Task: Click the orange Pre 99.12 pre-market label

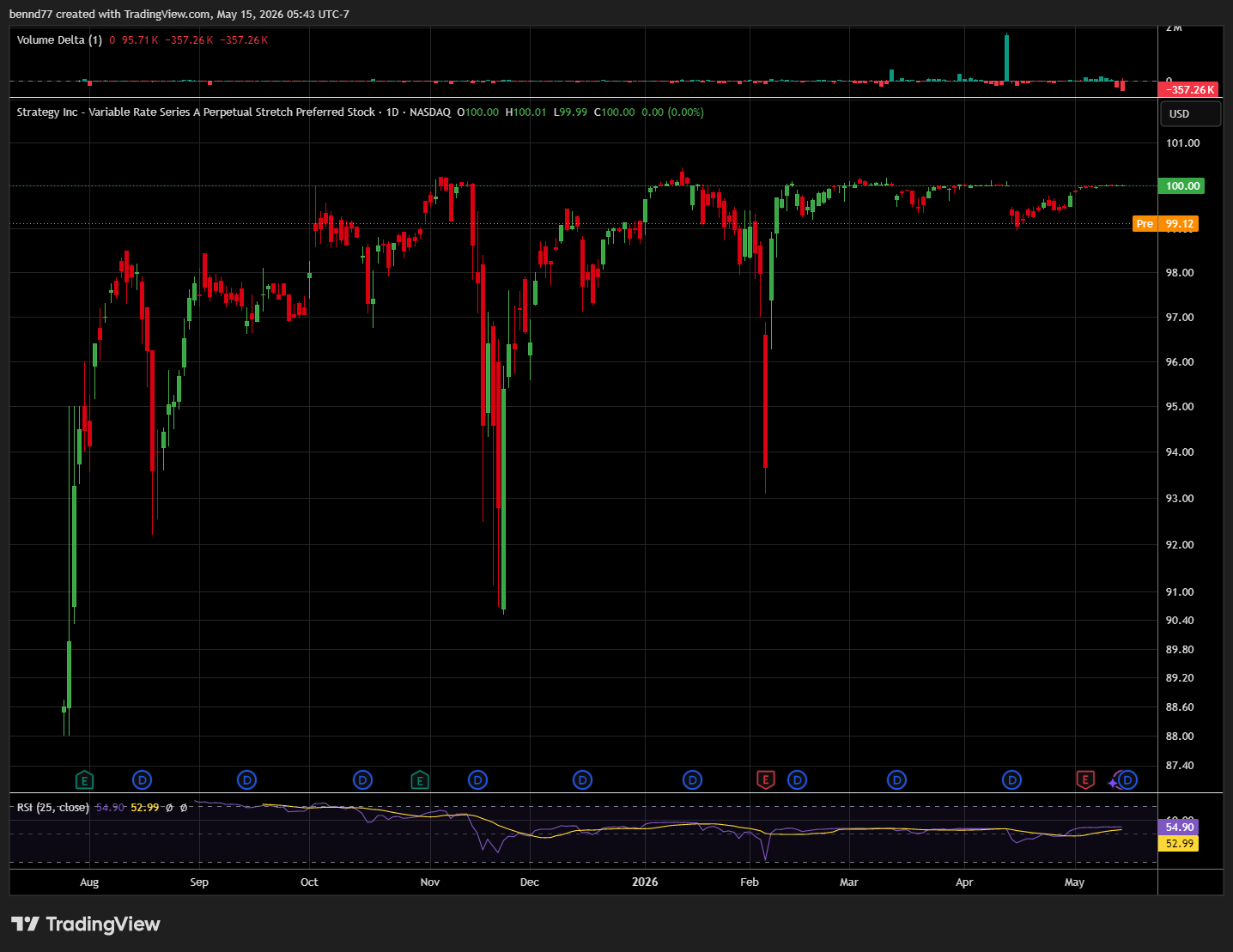Action: pyautogui.click(x=1165, y=224)
